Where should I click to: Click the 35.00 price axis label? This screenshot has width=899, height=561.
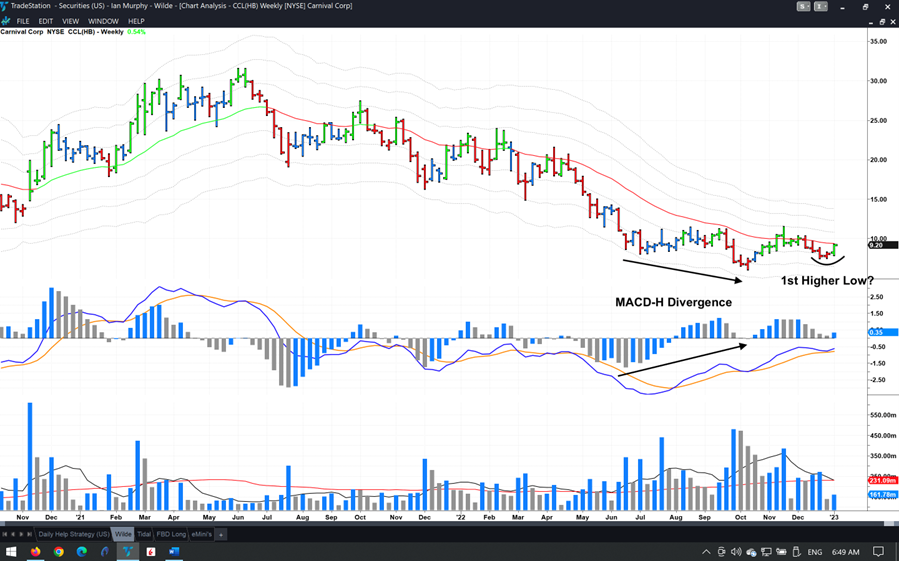point(878,42)
